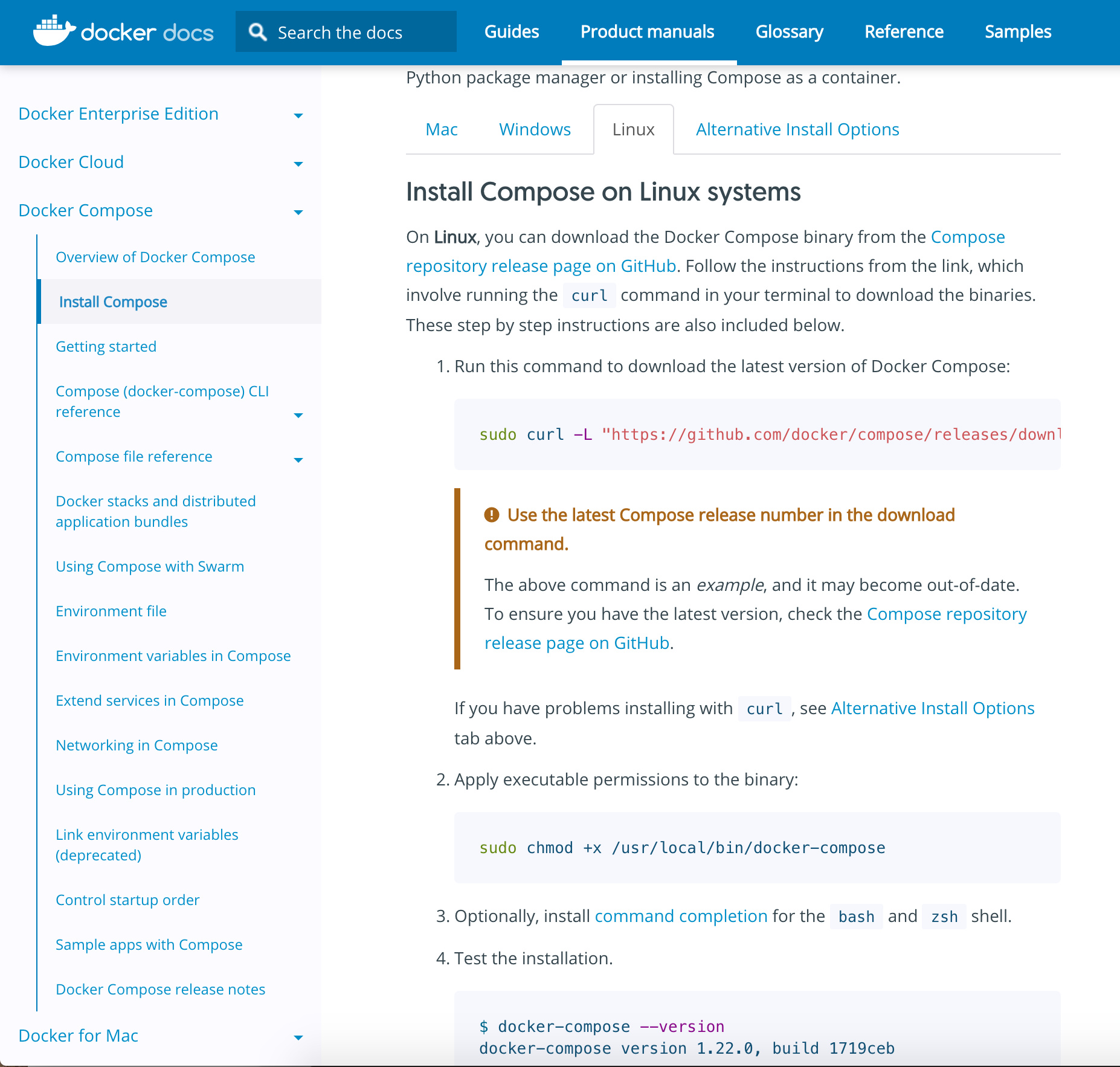Viewport: 1120px width, 1067px height.
Task: Select the Linux tab
Action: [634, 129]
